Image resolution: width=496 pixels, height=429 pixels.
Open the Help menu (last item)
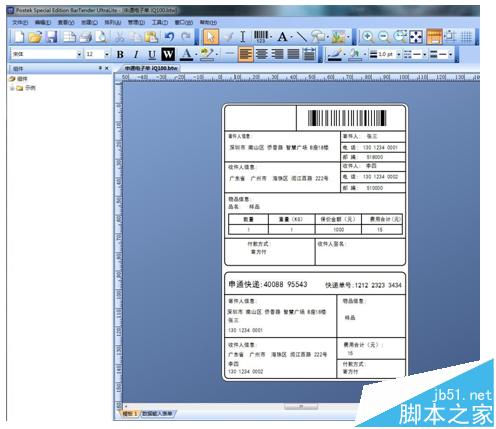pyautogui.click(x=208, y=22)
